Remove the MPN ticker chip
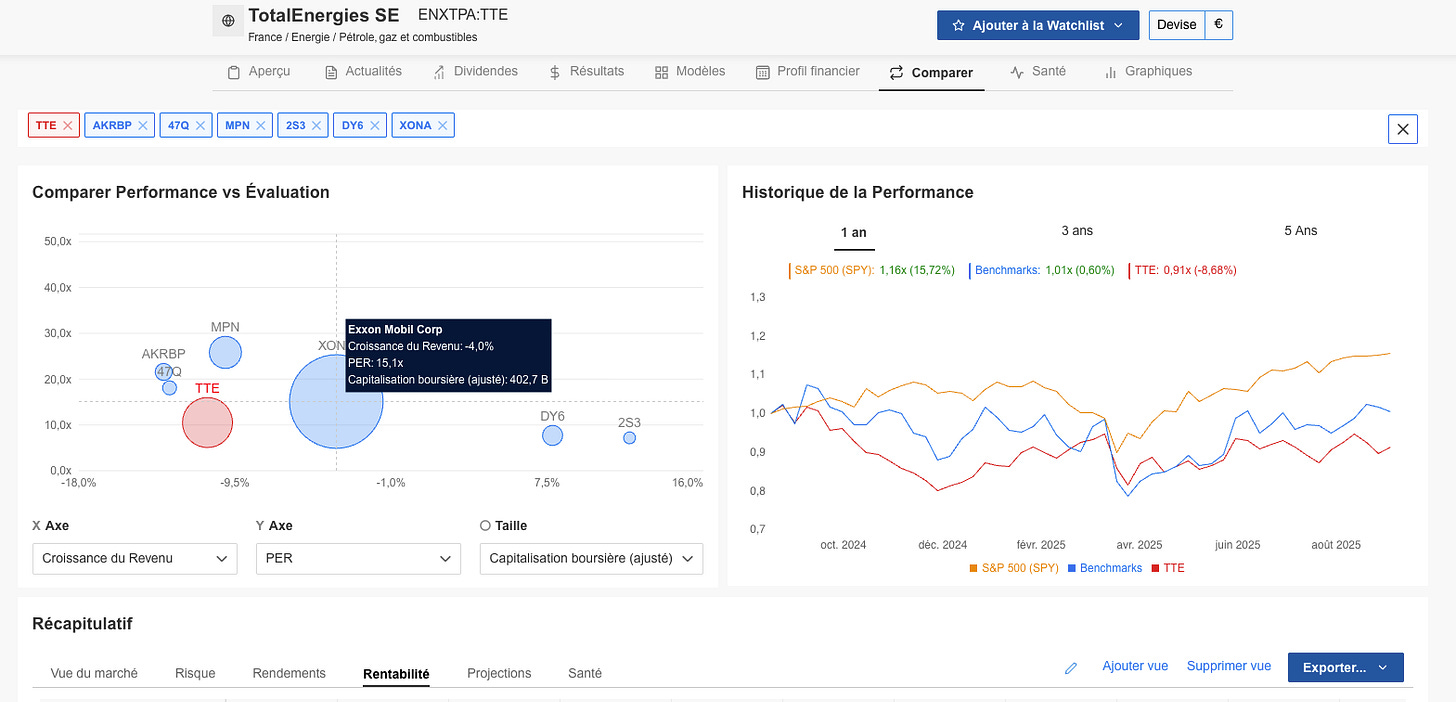Viewport: 1456px width, 702px height. tap(261, 125)
